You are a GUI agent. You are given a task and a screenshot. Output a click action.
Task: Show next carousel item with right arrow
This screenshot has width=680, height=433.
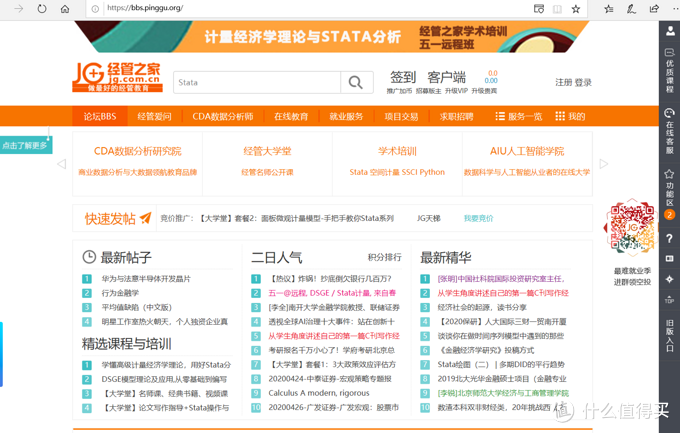[603, 164]
